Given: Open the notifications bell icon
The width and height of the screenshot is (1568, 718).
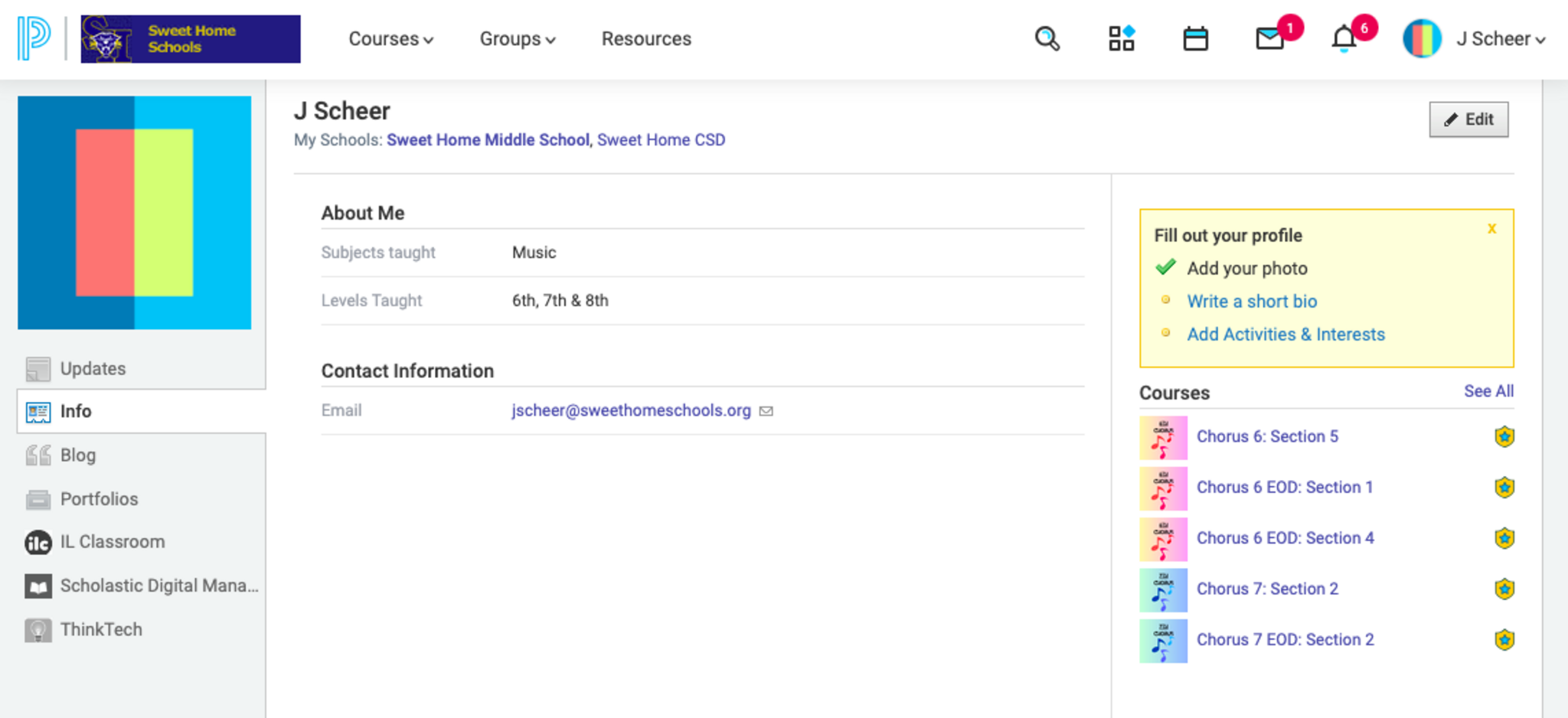Looking at the screenshot, I should point(1344,38).
